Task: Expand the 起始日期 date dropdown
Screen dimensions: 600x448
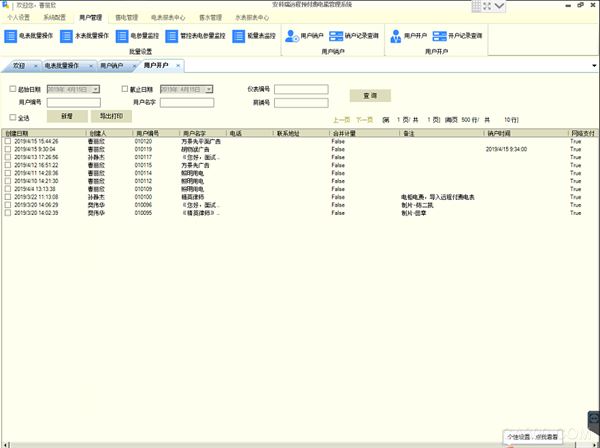Action: point(96,89)
